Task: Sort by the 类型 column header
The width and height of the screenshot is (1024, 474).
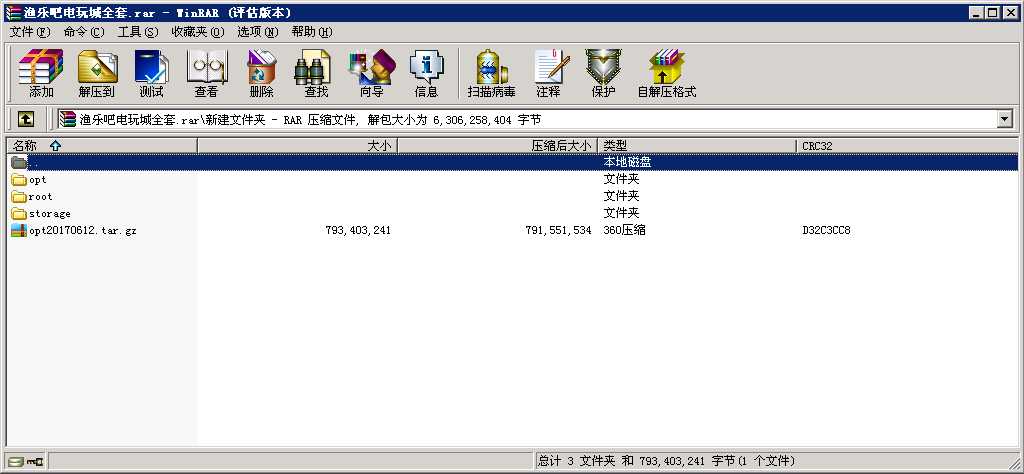Action: [x=697, y=146]
